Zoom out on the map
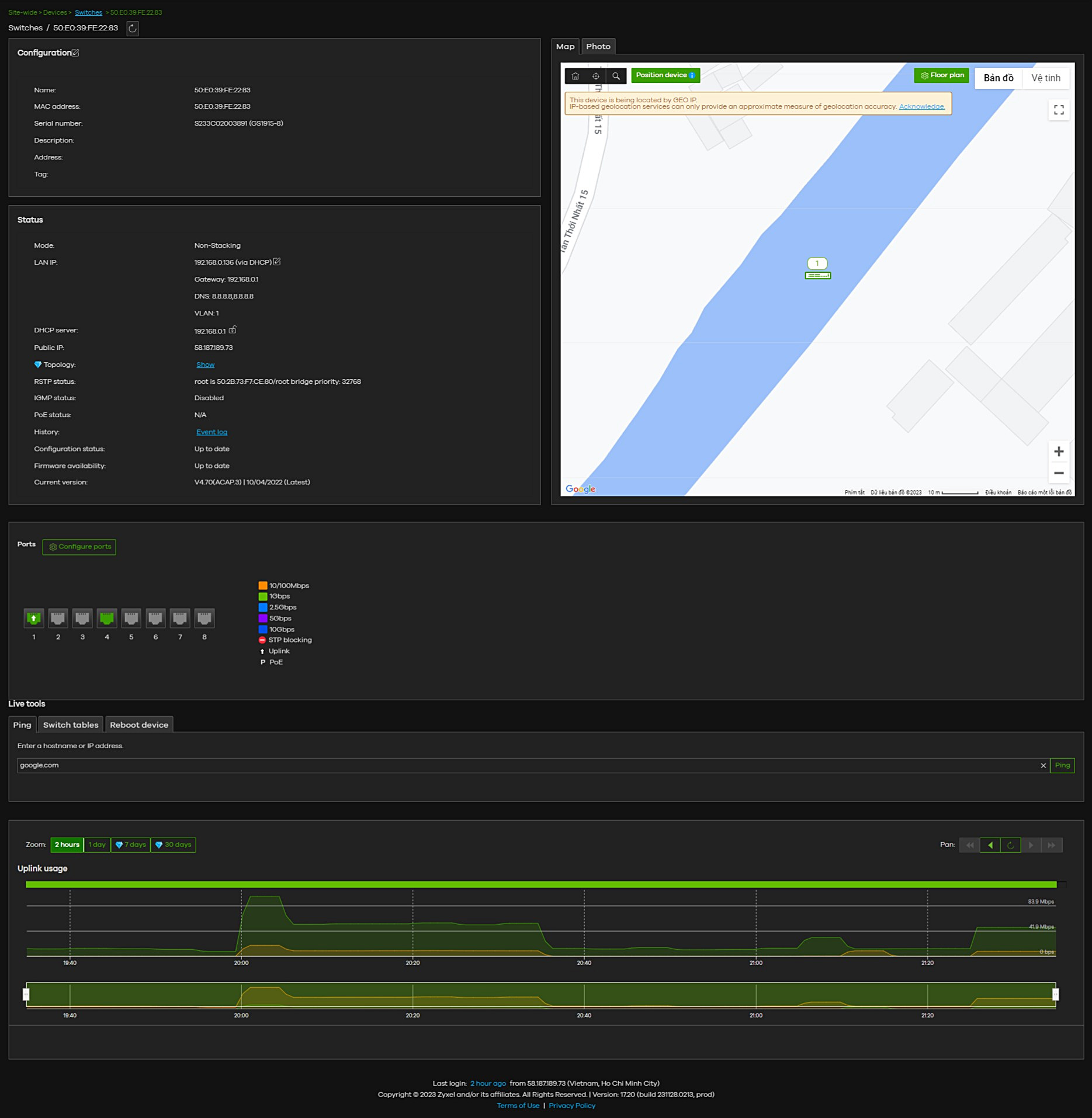1092x1118 pixels. (1059, 473)
